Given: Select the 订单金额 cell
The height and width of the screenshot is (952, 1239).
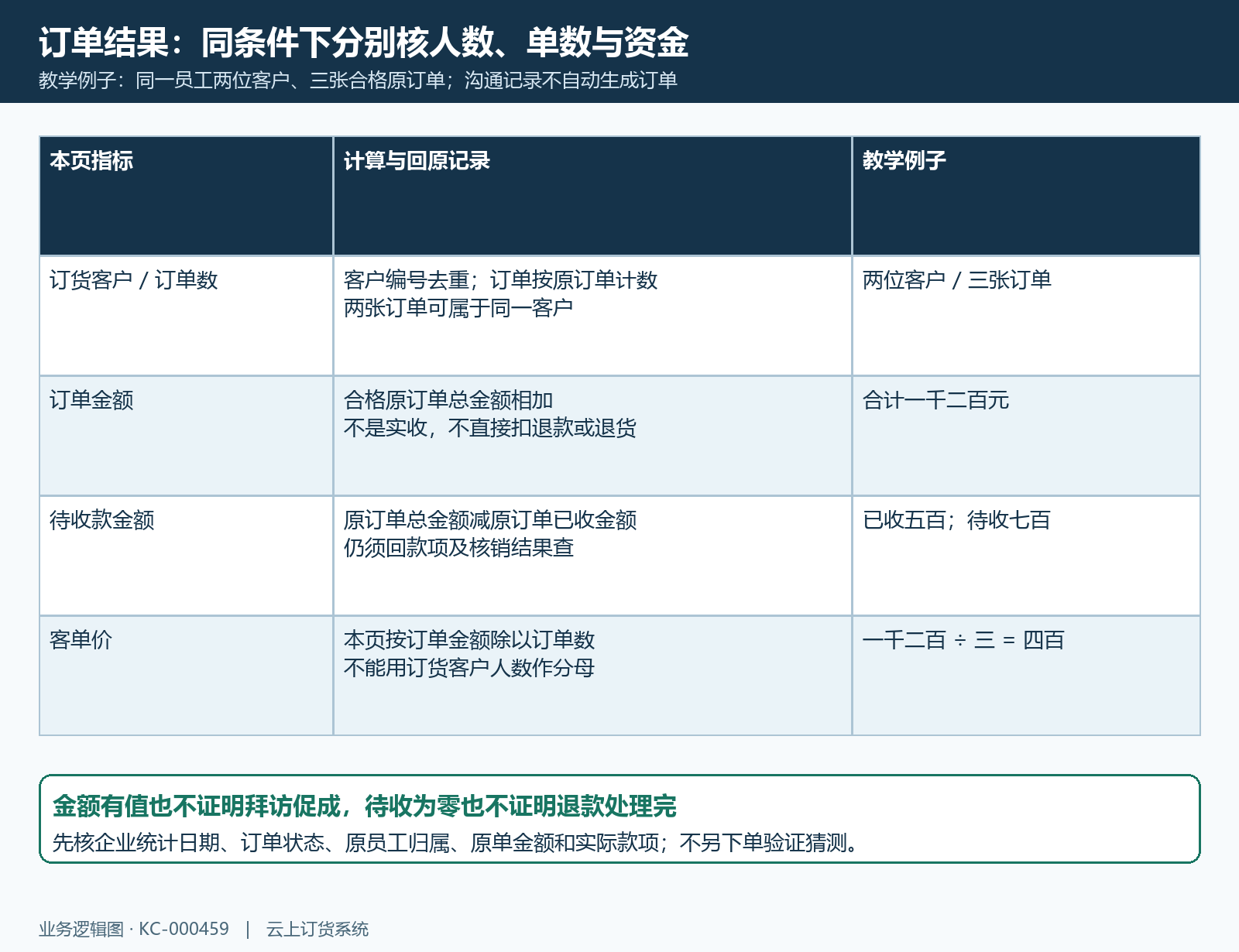Looking at the screenshot, I should 186,436.
